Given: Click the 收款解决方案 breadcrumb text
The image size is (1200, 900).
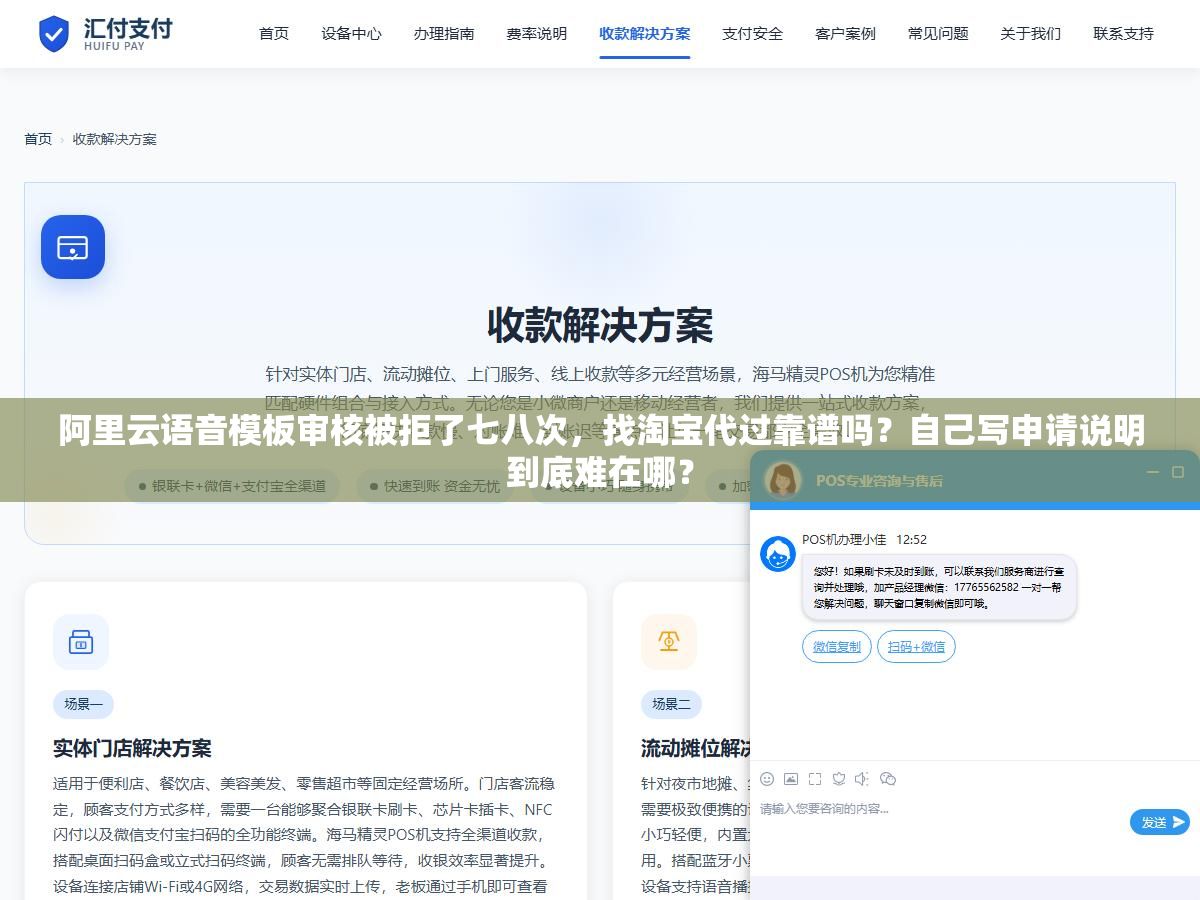Looking at the screenshot, I should click(x=115, y=139).
